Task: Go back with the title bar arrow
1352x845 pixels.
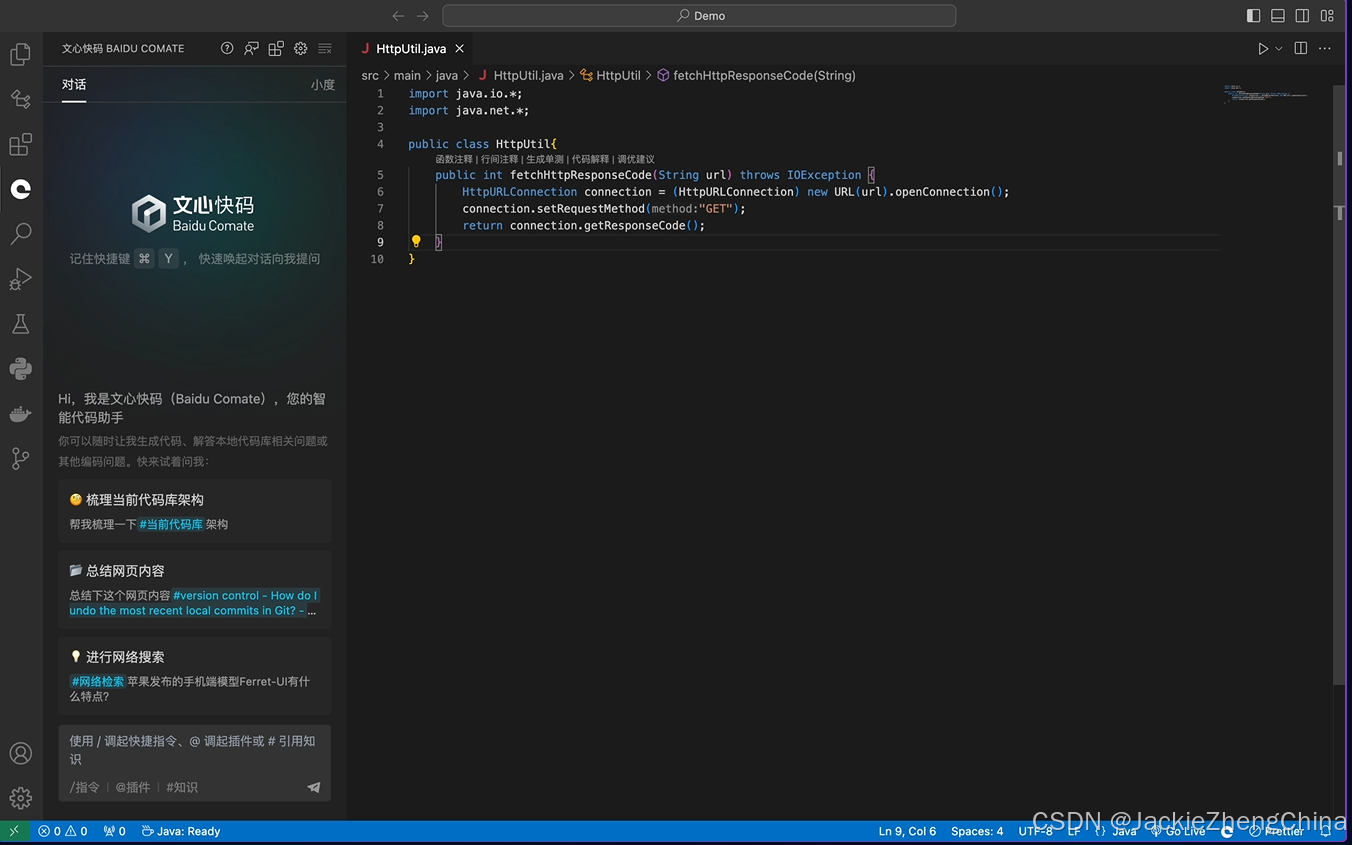Action: pos(398,16)
